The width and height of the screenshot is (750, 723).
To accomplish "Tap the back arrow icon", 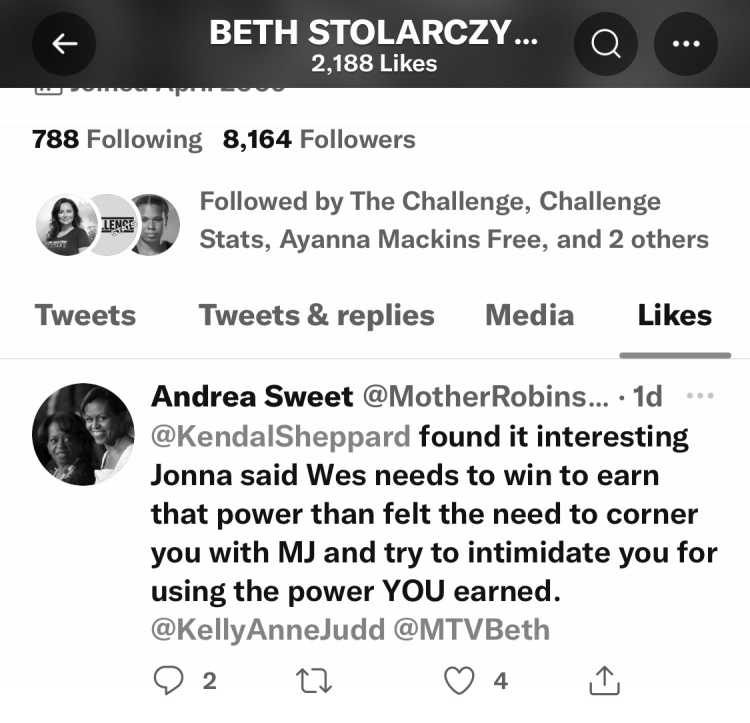I will pyautogui.click(x=64, y=44).
